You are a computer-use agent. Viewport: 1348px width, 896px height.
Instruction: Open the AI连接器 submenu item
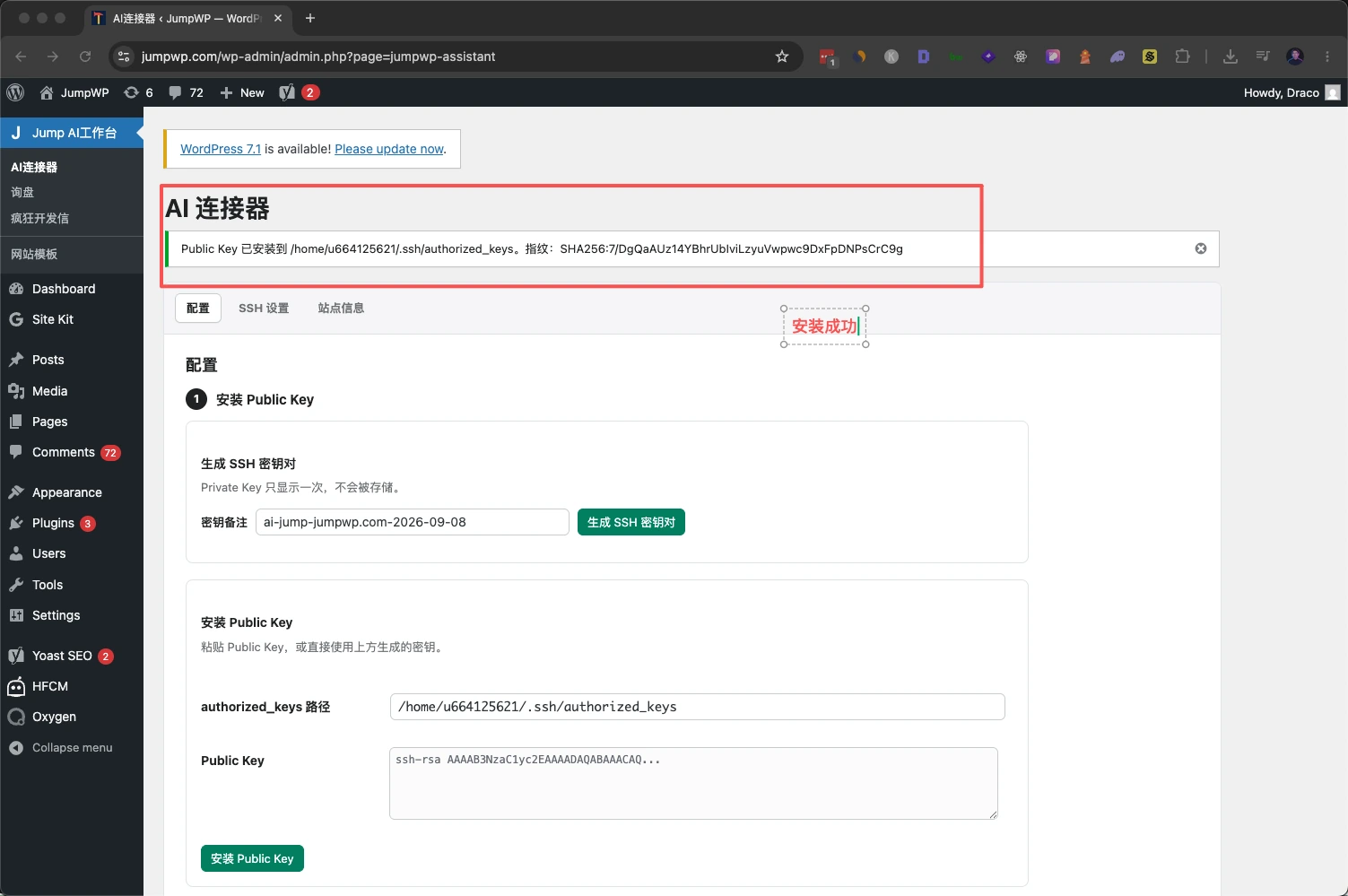[x=34, y=167]
